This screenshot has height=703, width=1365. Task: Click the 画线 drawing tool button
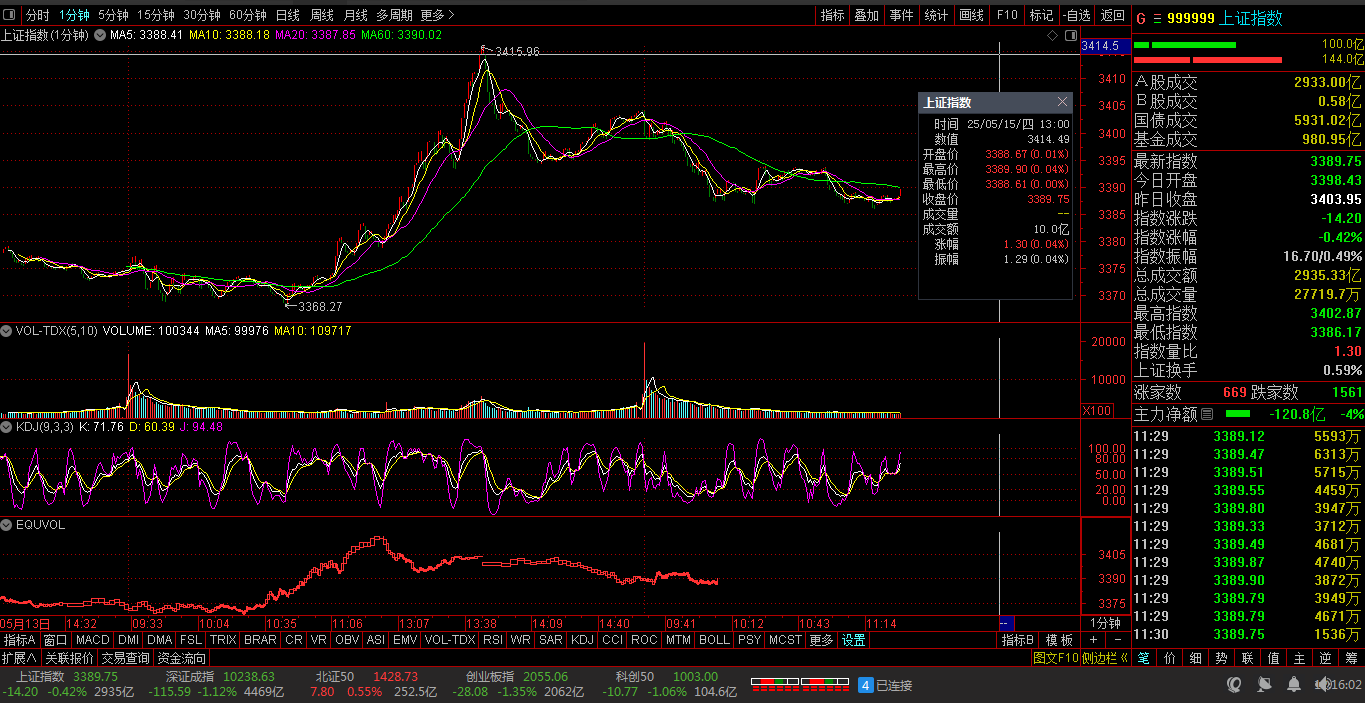pos(971,15)
